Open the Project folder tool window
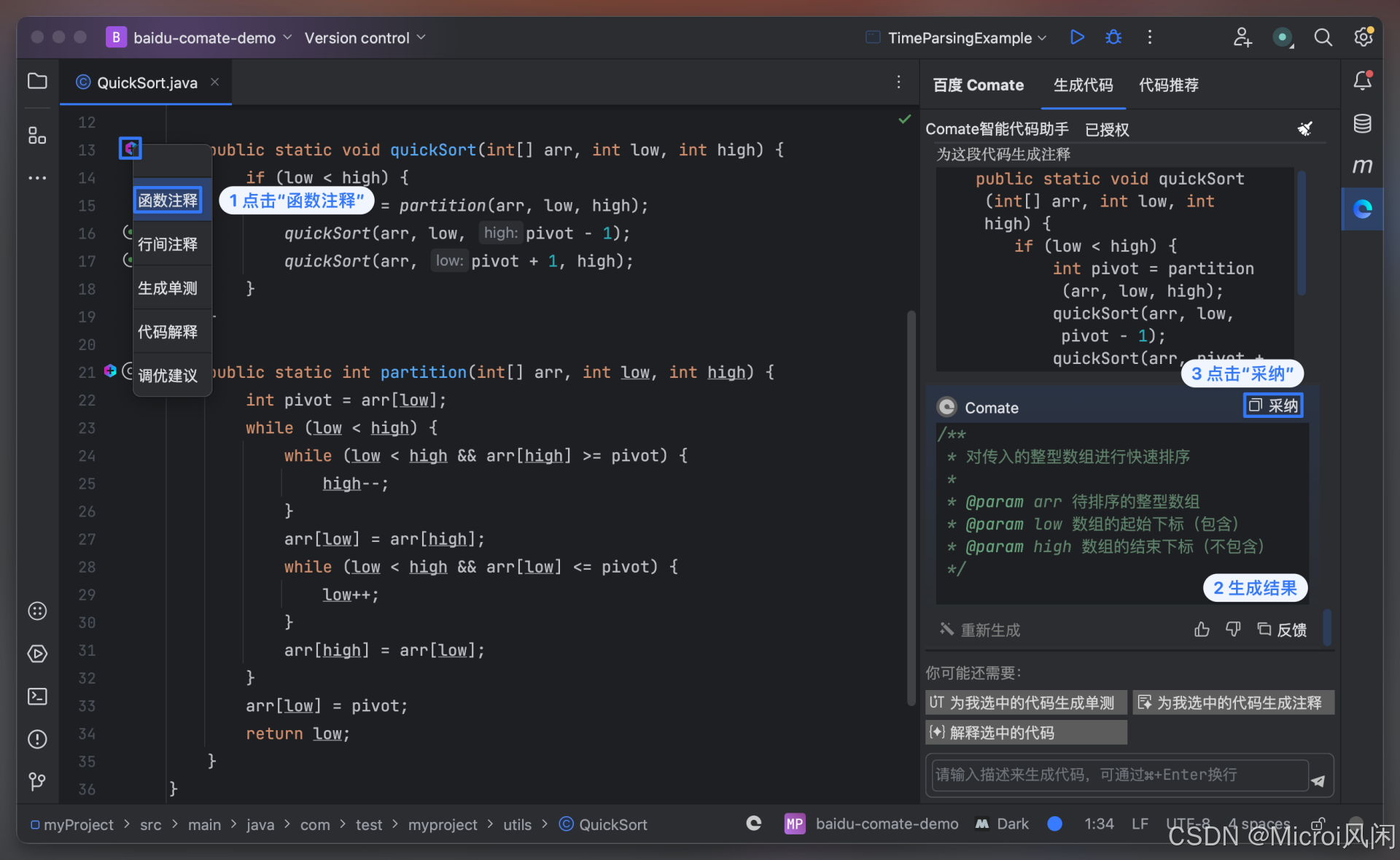Screen dimensions: 1400x860 37,81
